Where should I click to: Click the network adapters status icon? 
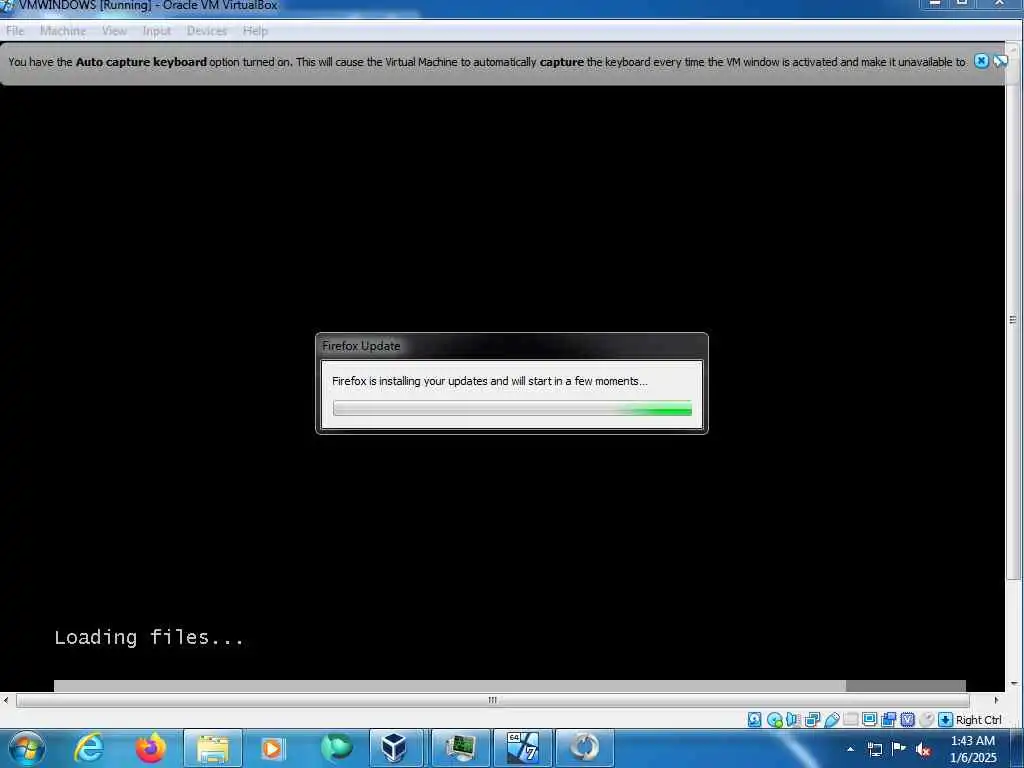point(812,720)
